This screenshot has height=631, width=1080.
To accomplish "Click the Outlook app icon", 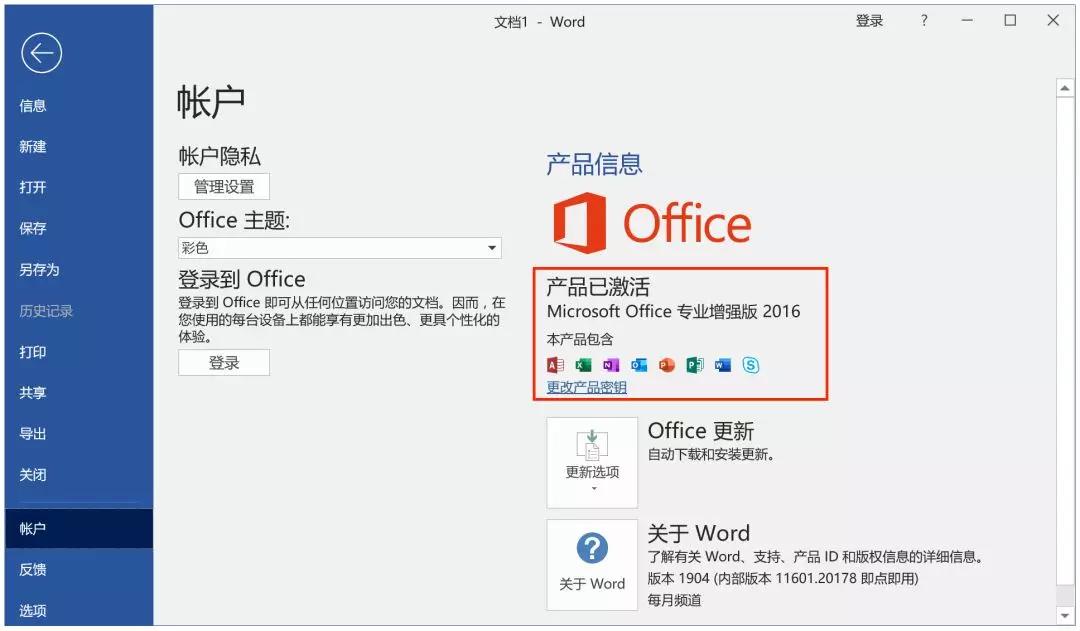I will coord(639,365).
